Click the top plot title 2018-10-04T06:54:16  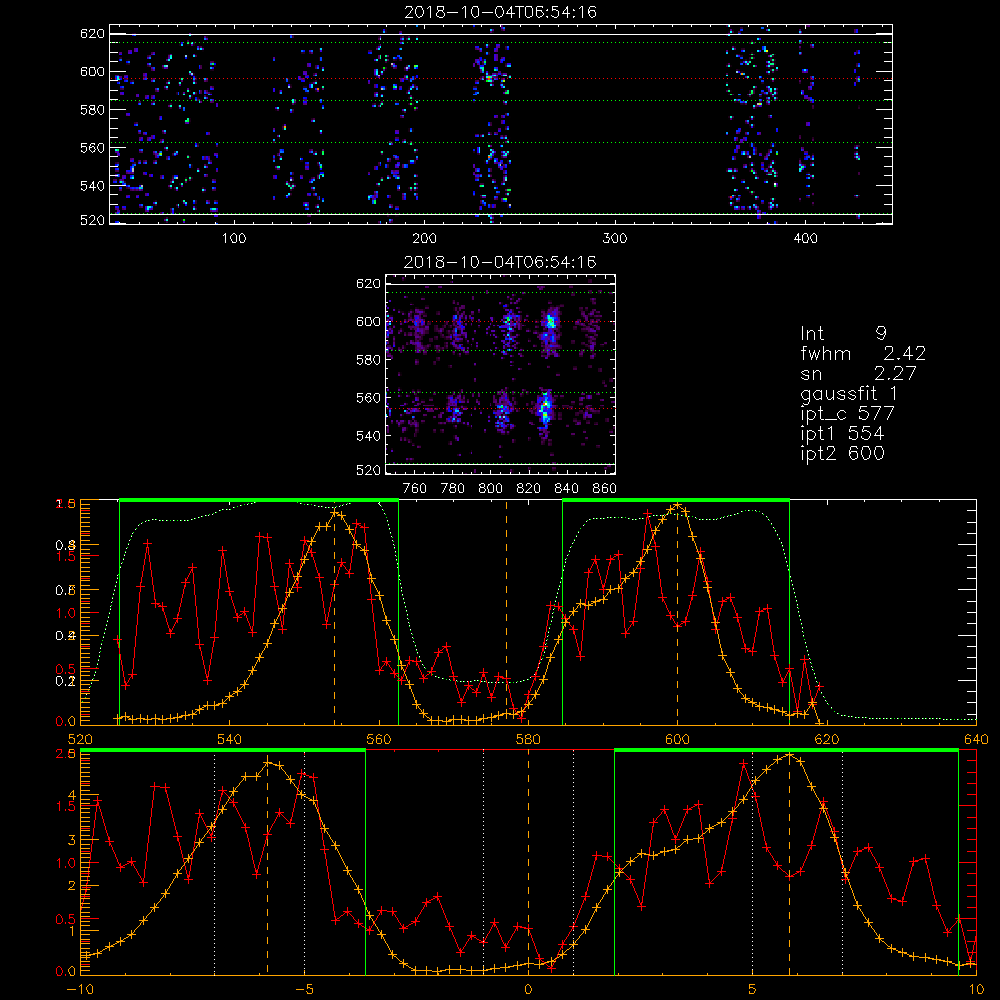pos(501,12)
